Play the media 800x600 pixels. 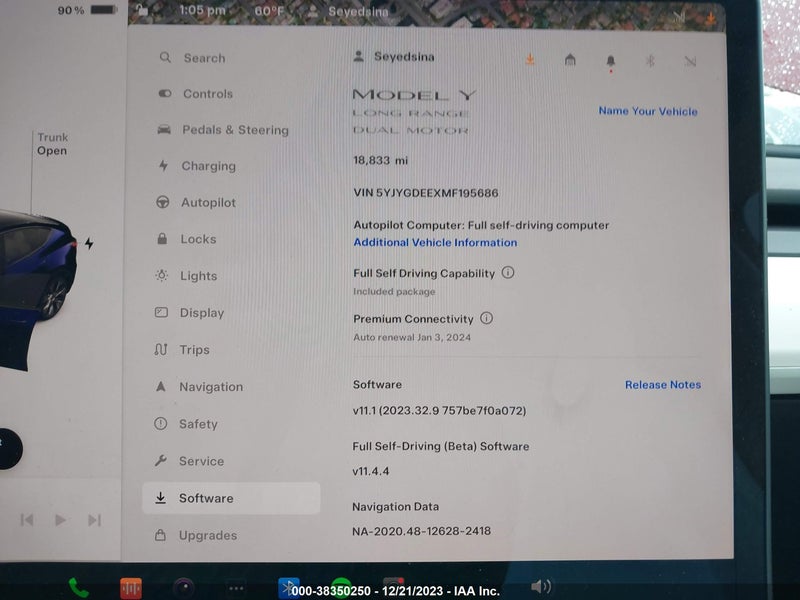click(x=60, y=520)
